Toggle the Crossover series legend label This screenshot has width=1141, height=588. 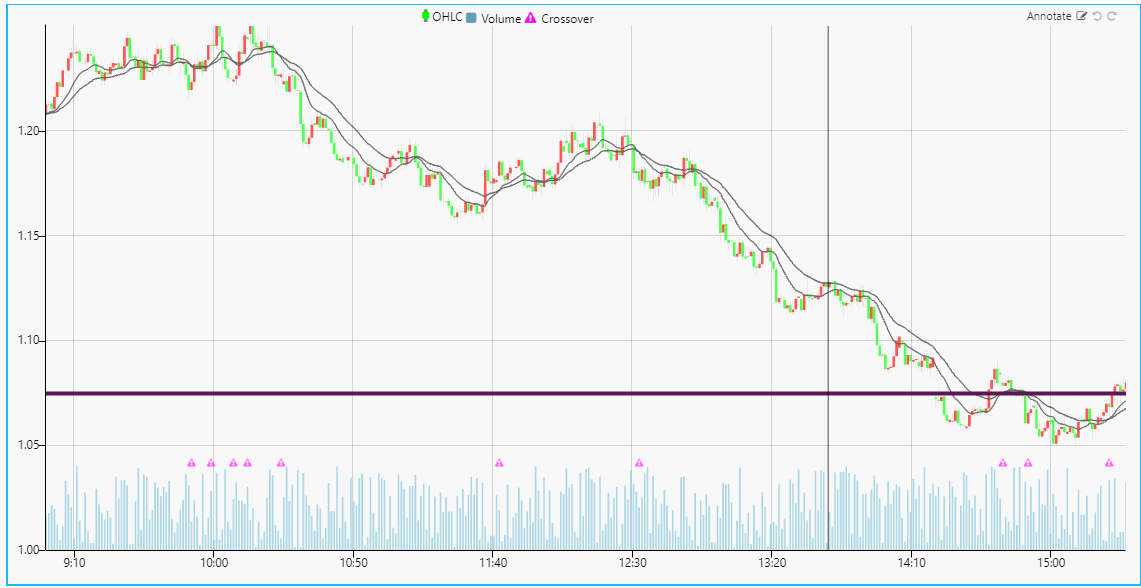[567, 18]
